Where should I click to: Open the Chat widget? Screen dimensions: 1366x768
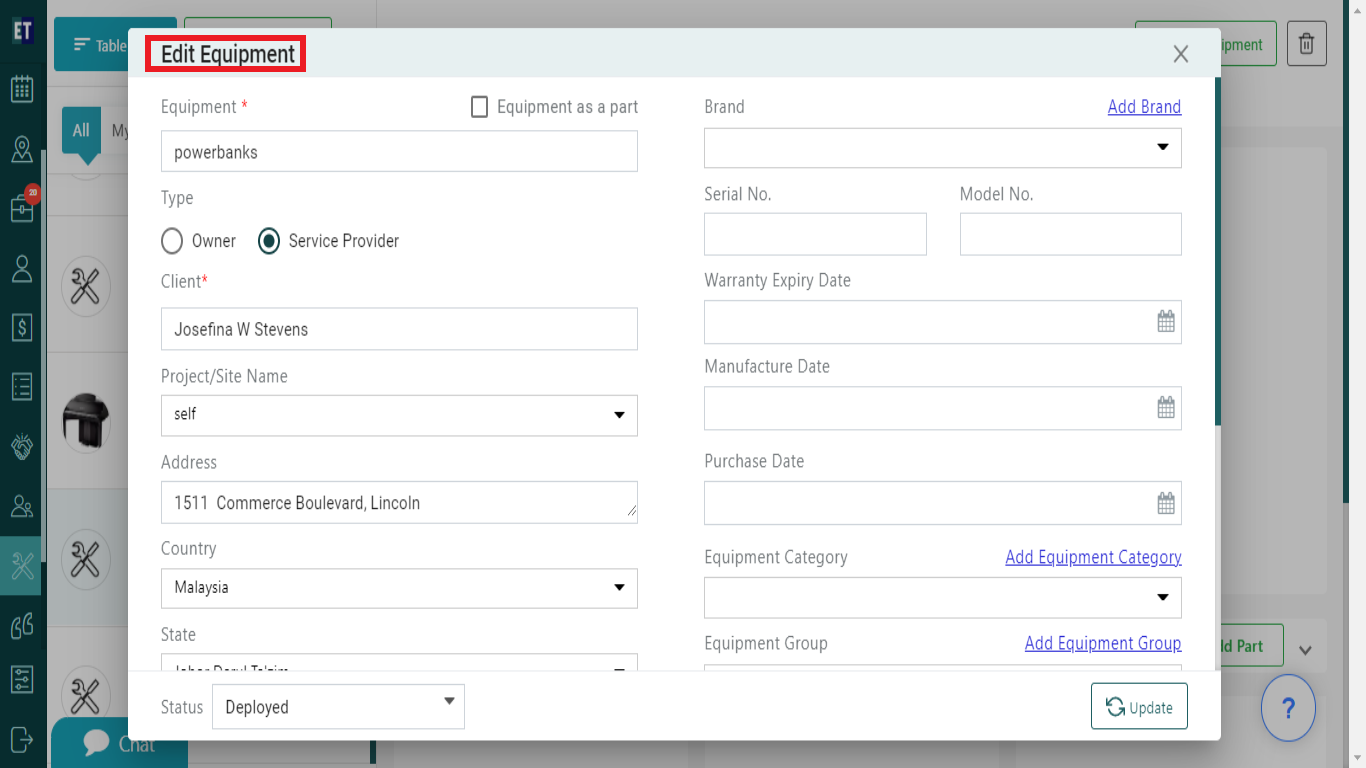click(119, 743)
